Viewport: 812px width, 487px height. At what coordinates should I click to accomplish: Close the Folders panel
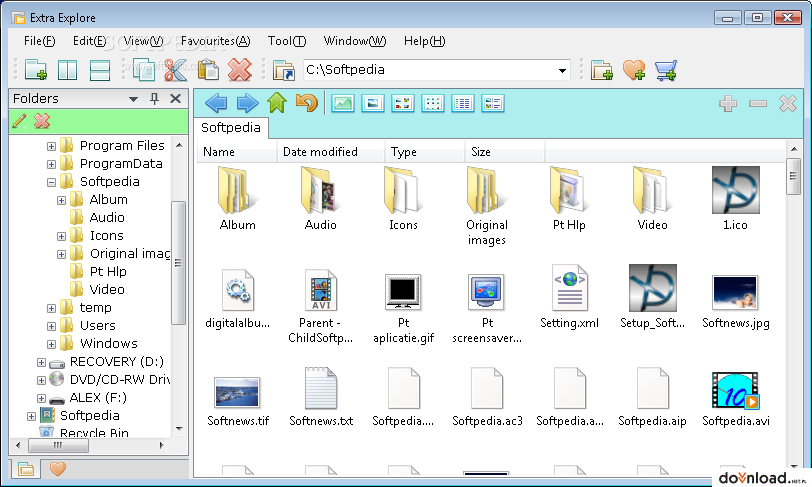(x=176, y=98)
